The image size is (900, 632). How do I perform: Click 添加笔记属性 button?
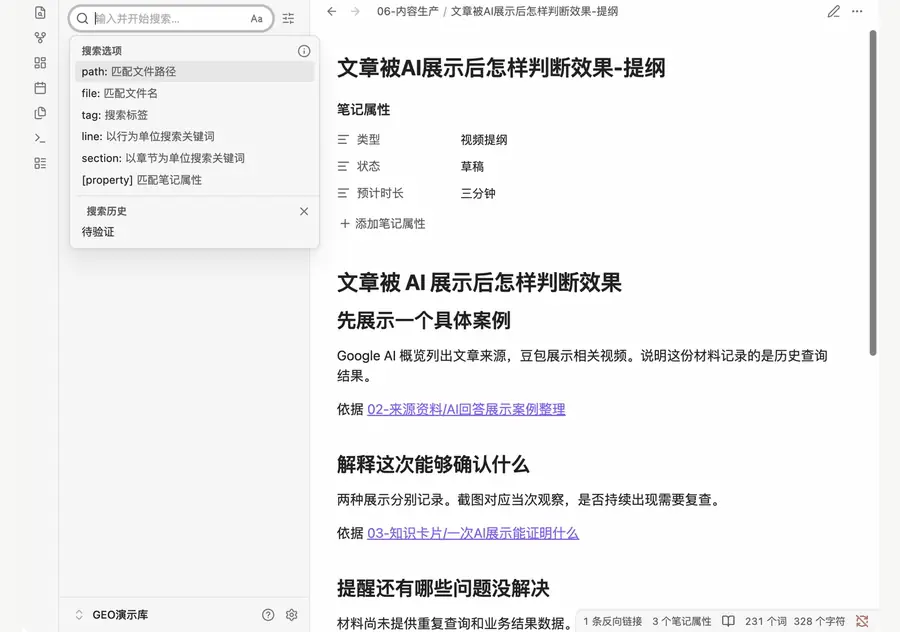pos(383,224)
